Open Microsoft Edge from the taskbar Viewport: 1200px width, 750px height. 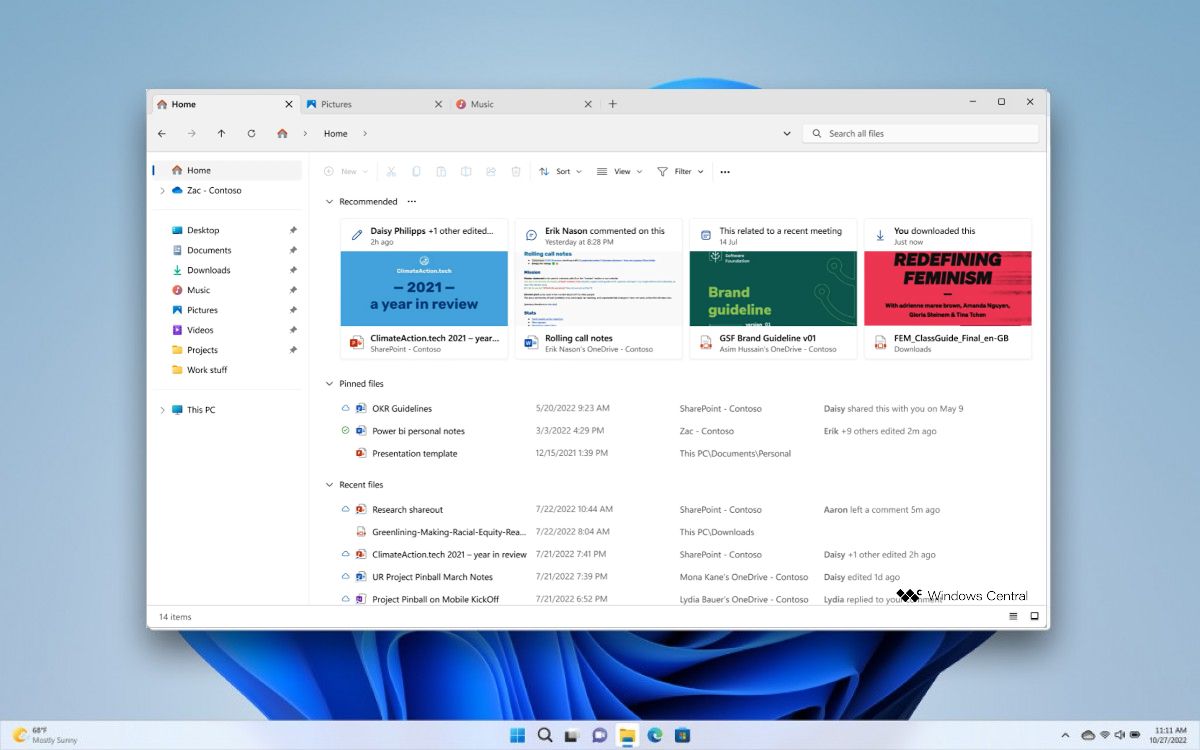tap(655, 735)
